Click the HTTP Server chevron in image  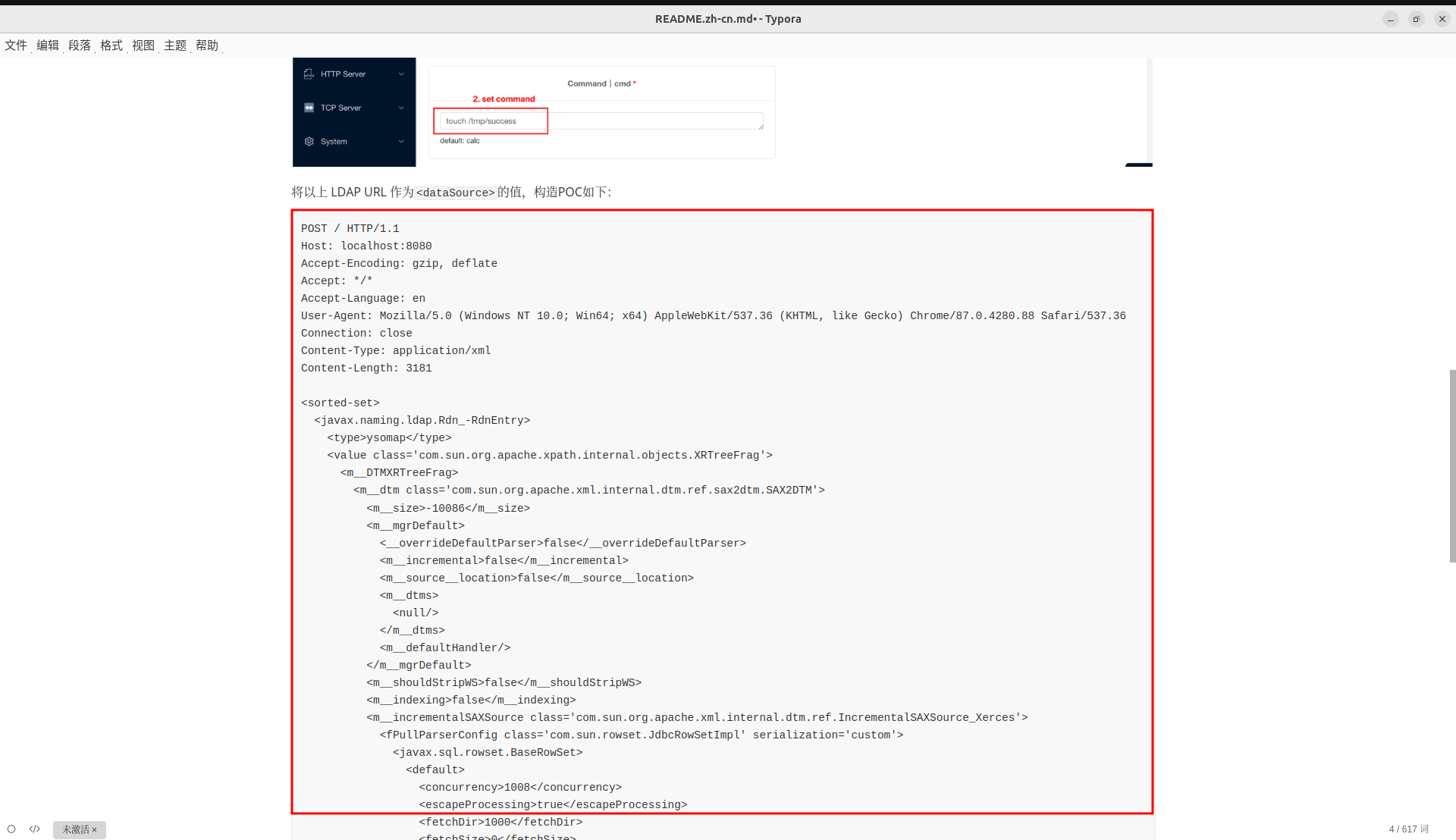pyautogui.click(x=401, y=74)
